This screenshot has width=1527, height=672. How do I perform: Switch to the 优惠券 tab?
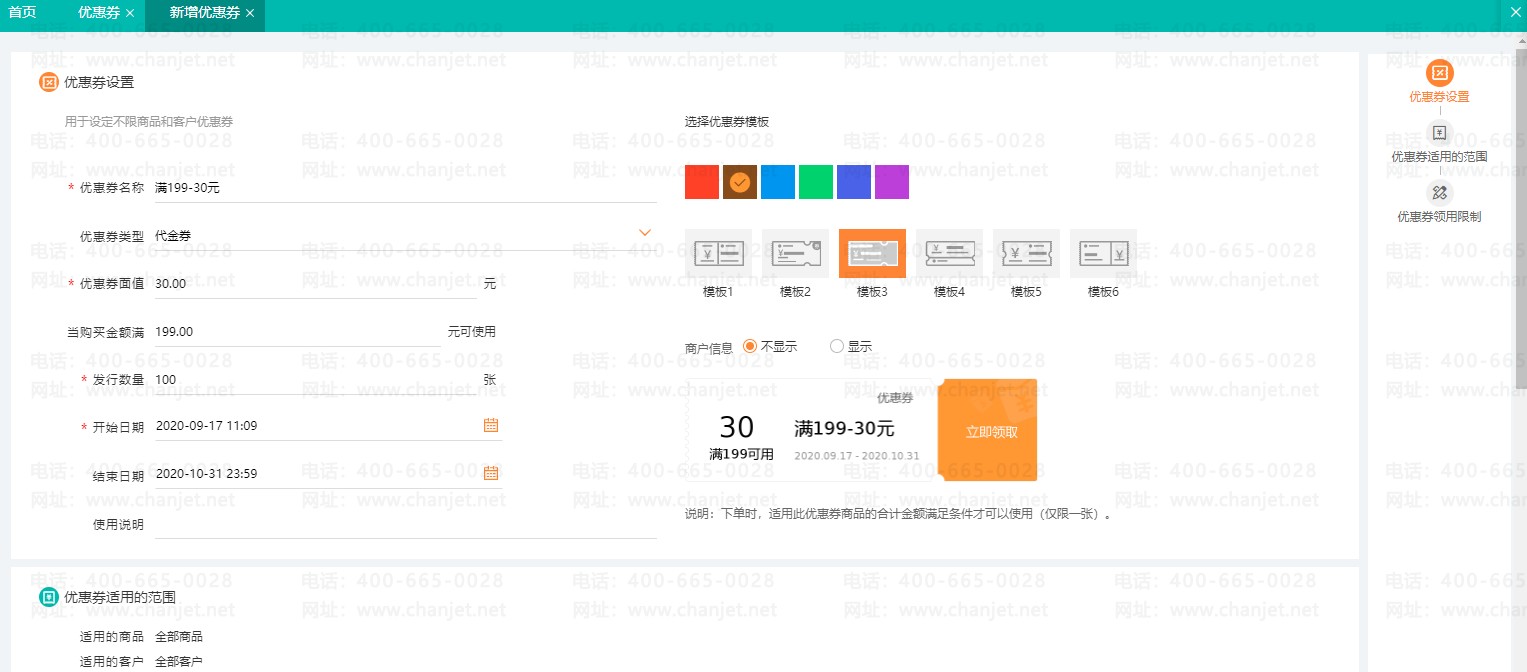pyautogui.click(x=99, y=13)
